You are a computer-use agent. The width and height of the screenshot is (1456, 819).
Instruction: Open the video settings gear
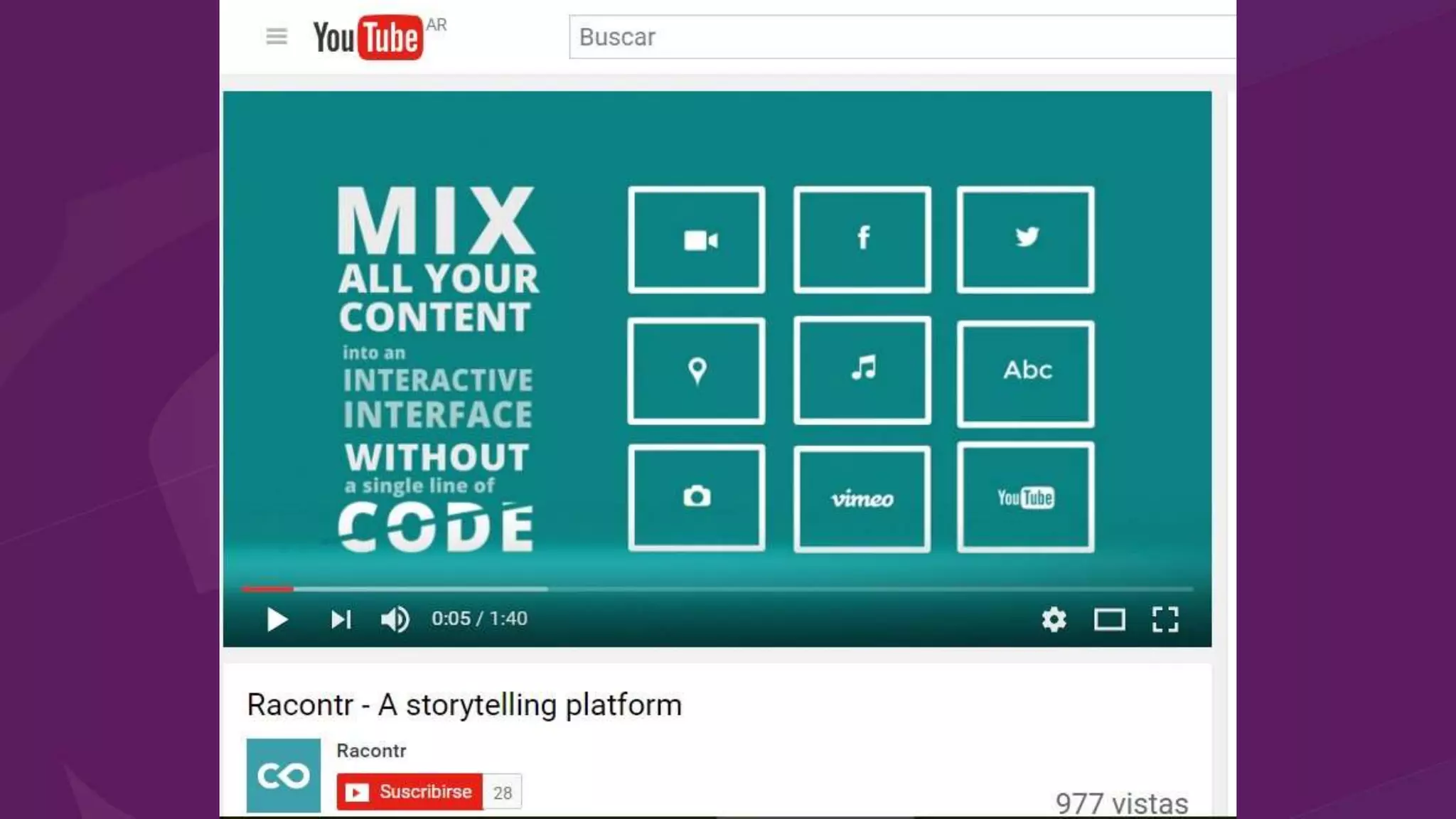click(x=1054, y=620)
